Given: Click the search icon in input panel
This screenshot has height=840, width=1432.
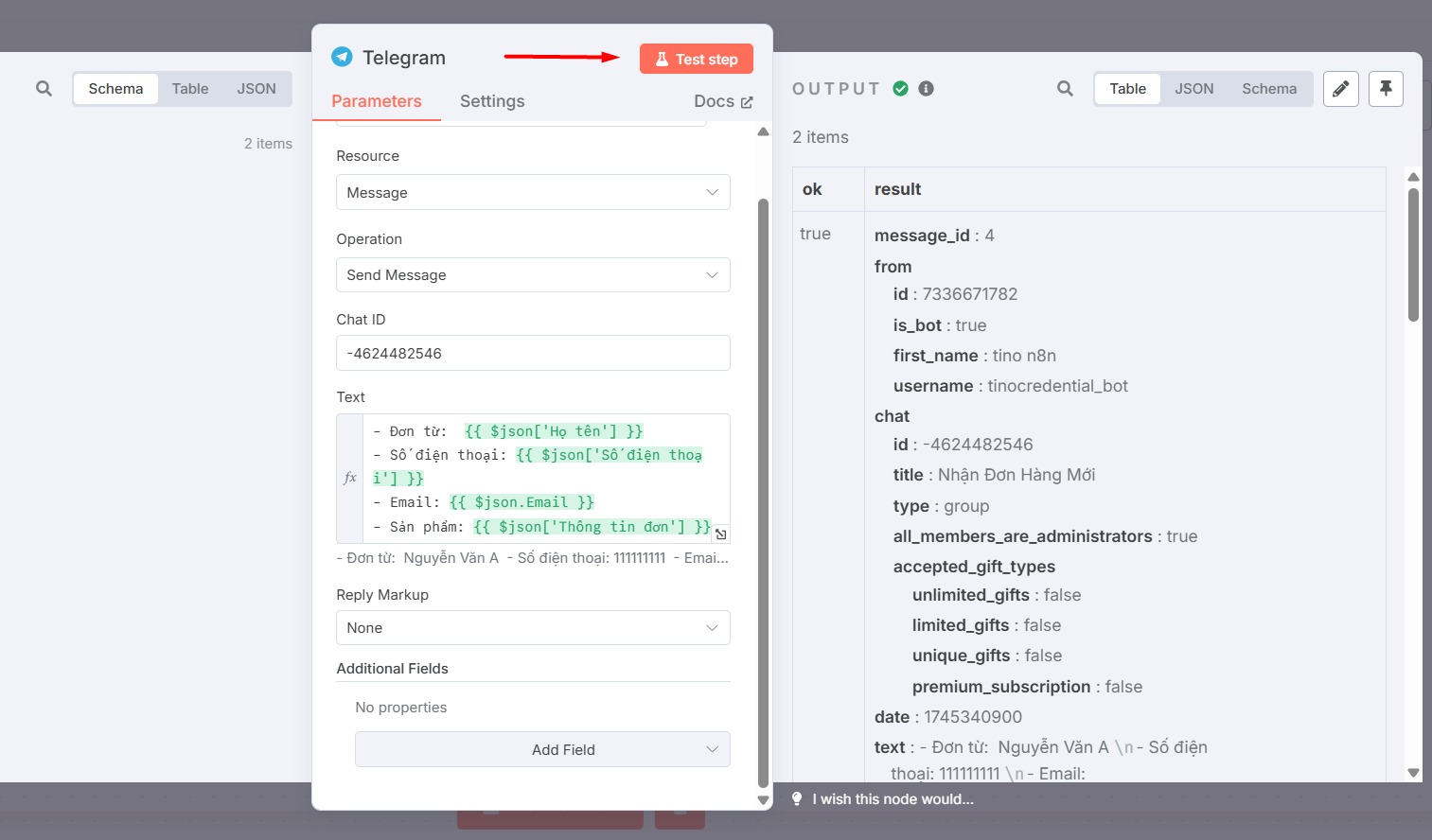Looking at the screenshot, I should point(44,89).
